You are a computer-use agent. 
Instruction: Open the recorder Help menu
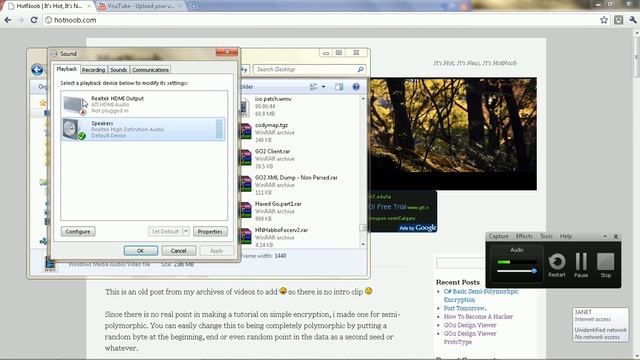pos(566,236)
